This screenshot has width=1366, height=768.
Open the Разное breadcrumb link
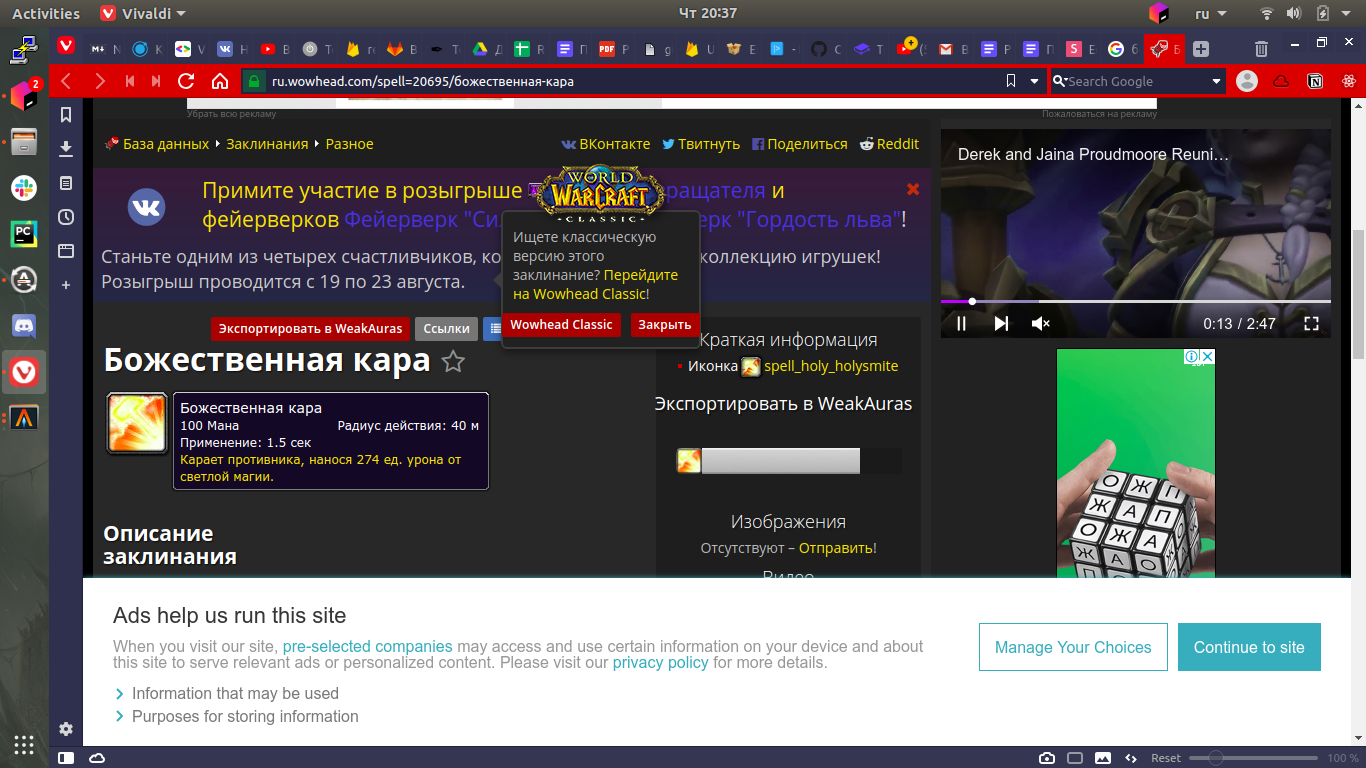(349, 144)
